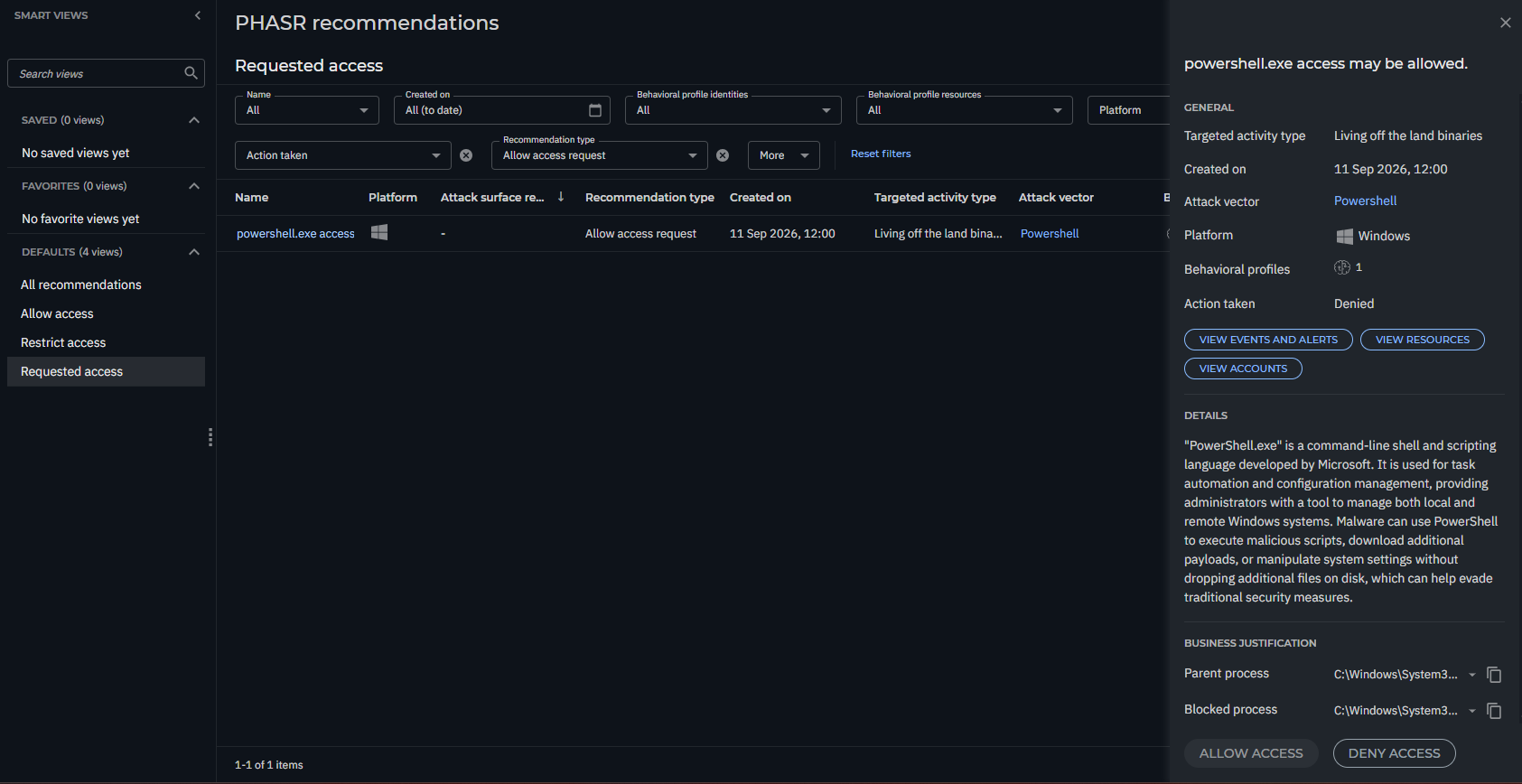This screenshot has height=784, width=1522.
Task: Click the Allow Access button
Action: (1251, 753)
